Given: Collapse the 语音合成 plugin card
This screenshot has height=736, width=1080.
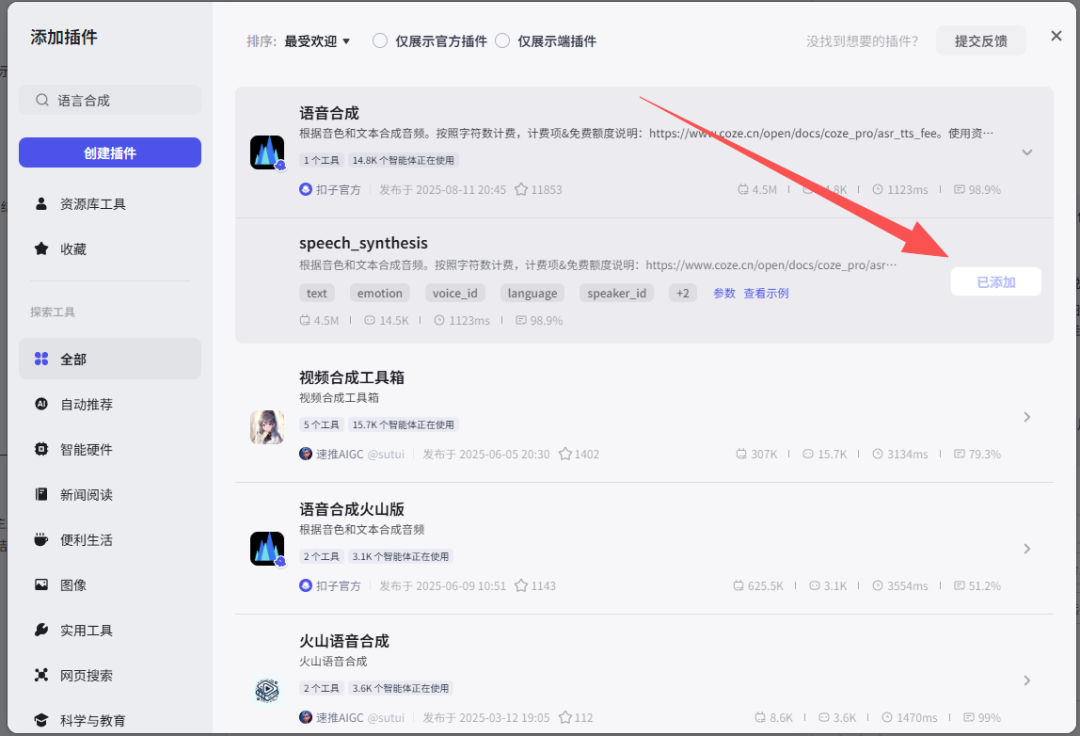Looking at the screenshot, I should (1027, 152).
